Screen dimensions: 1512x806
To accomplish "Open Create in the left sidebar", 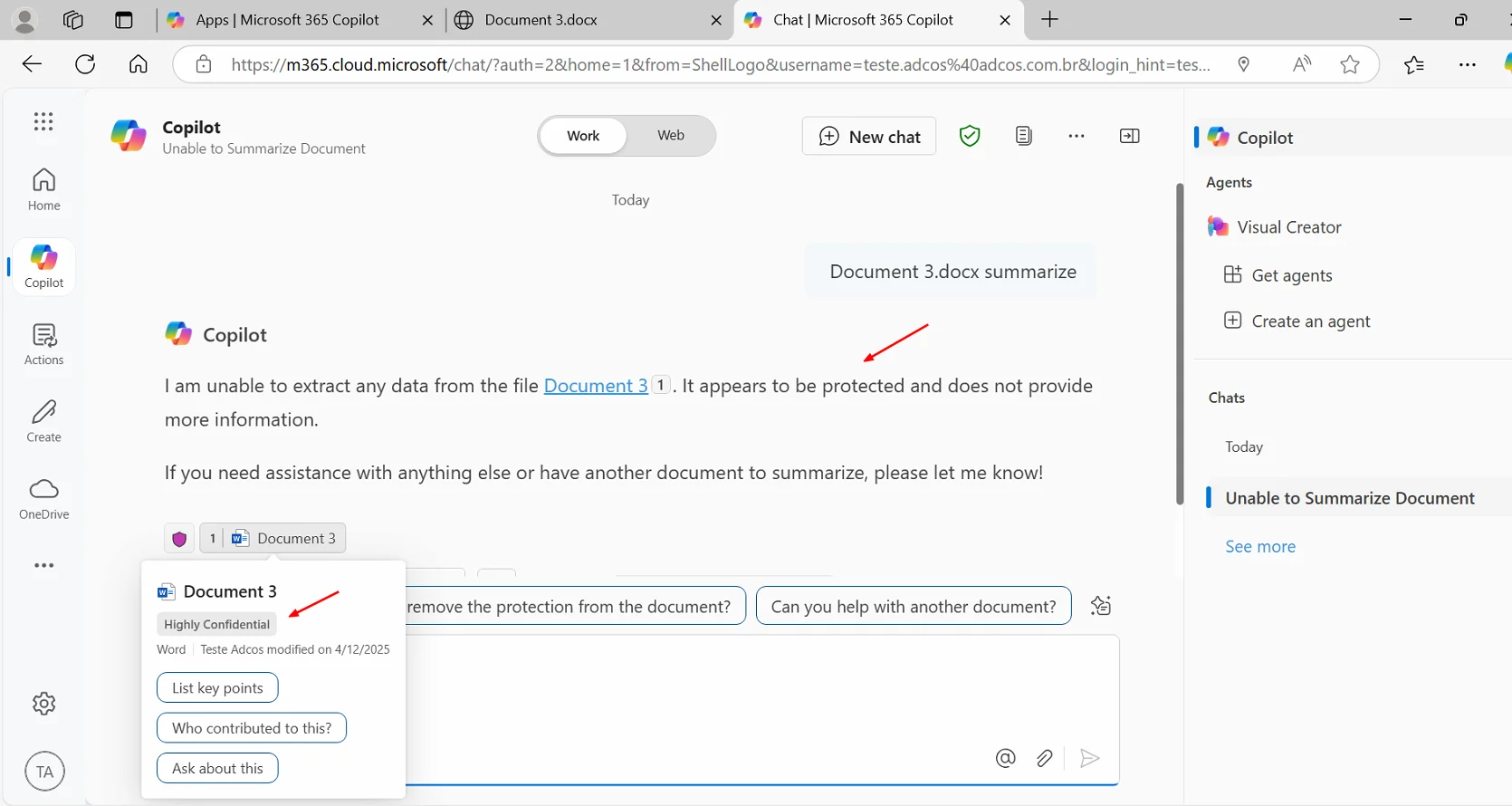I will tap(43, 421).
